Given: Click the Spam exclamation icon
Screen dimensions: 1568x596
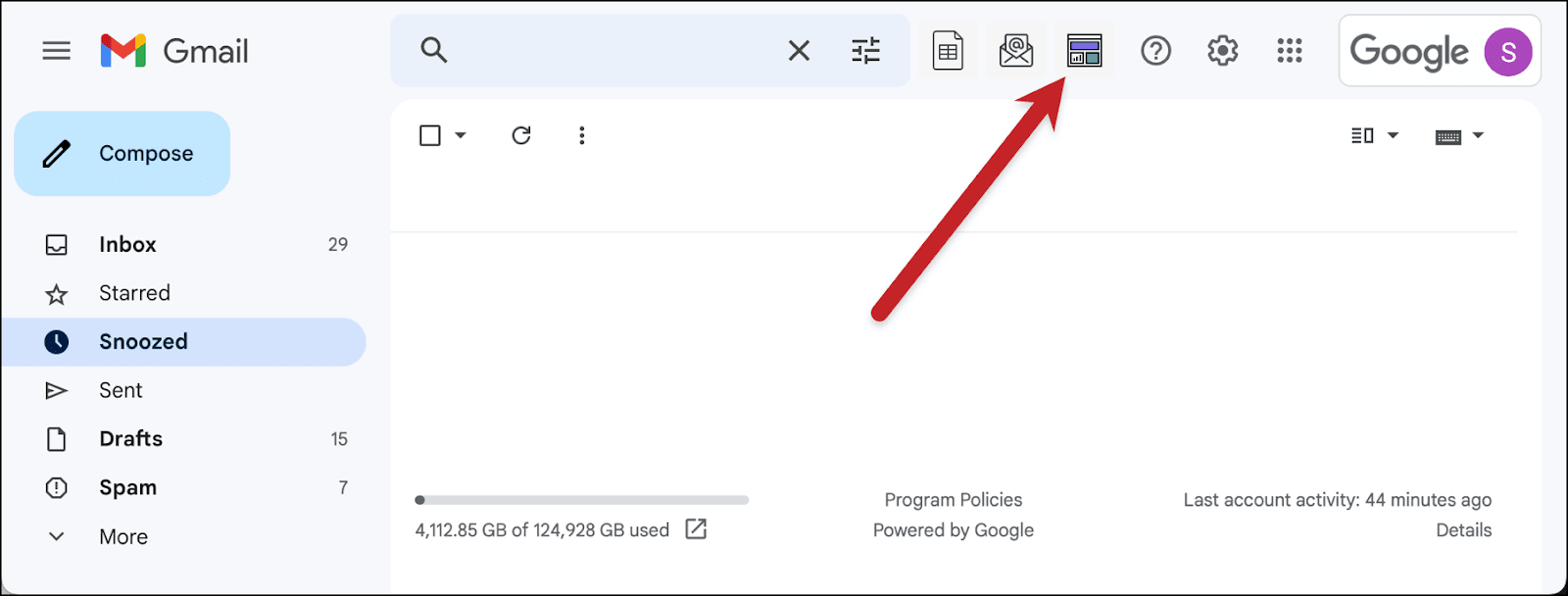Looking at the screenshot, I should 57,488.
